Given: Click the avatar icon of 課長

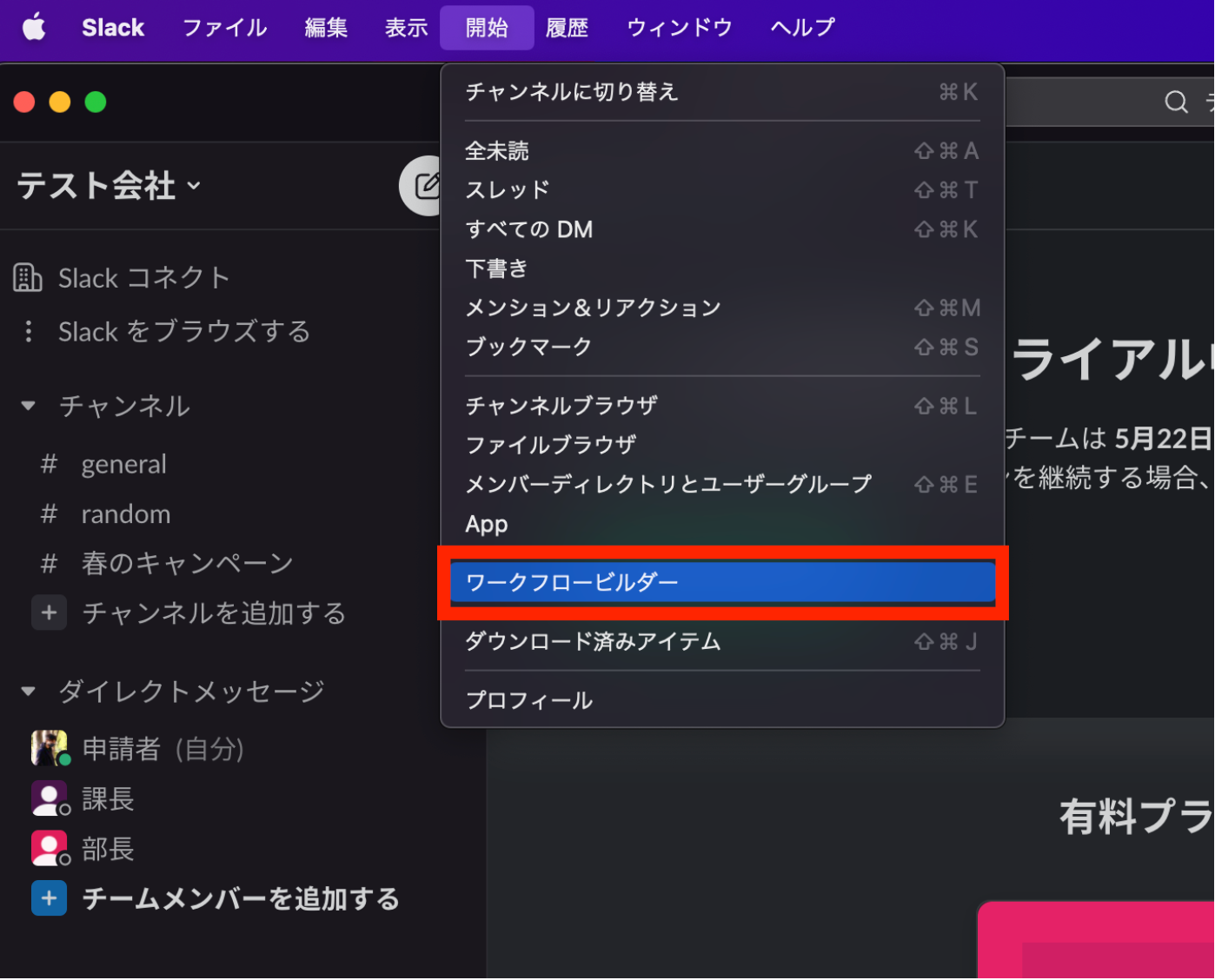Looking at the screenshot, I should click(x=50, y=798).
